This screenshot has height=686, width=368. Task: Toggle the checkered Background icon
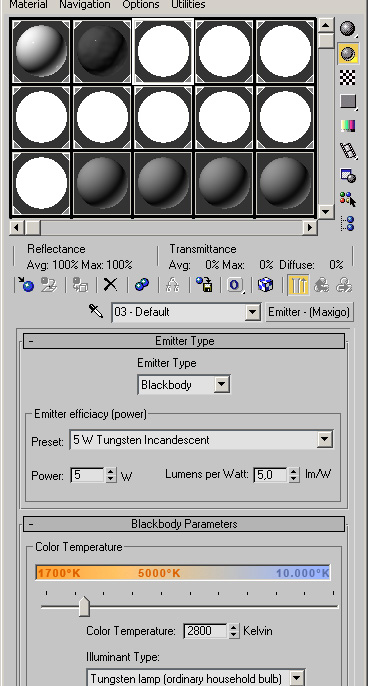click(x=348, y=78)
